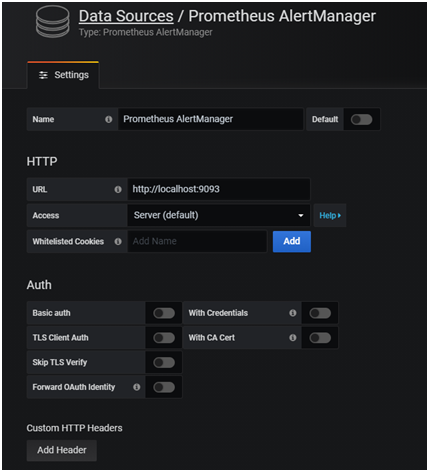Image resolution: width=429 pixels, height=472 pixels.
Task: Click the database stack icon in header
Action: coord(53,22)
